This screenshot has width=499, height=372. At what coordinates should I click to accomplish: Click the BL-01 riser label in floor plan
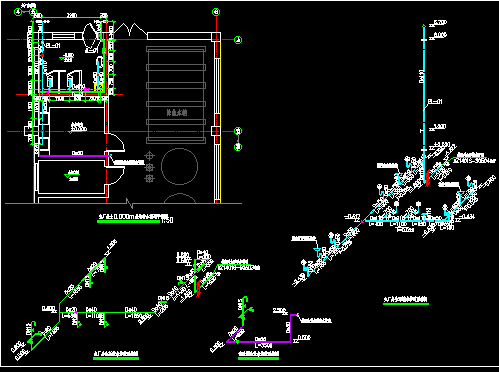pos(53,46)
